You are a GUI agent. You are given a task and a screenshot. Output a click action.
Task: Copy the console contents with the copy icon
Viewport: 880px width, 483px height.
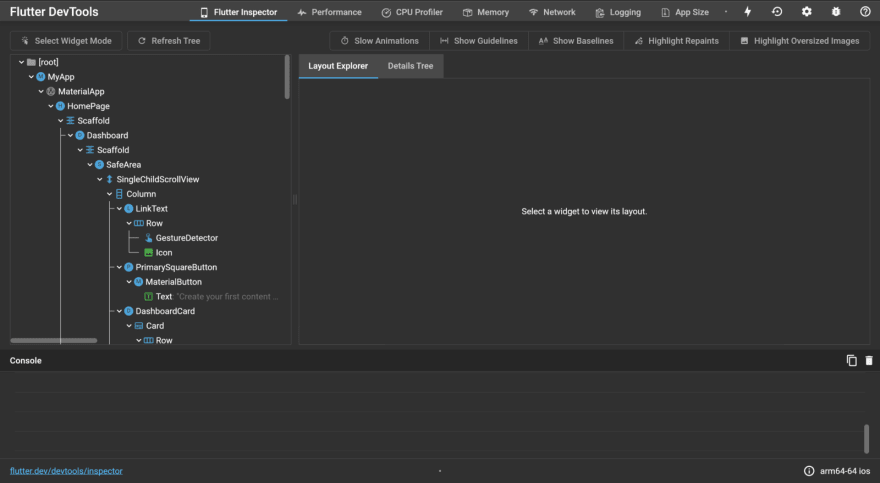tap(851, 361)
